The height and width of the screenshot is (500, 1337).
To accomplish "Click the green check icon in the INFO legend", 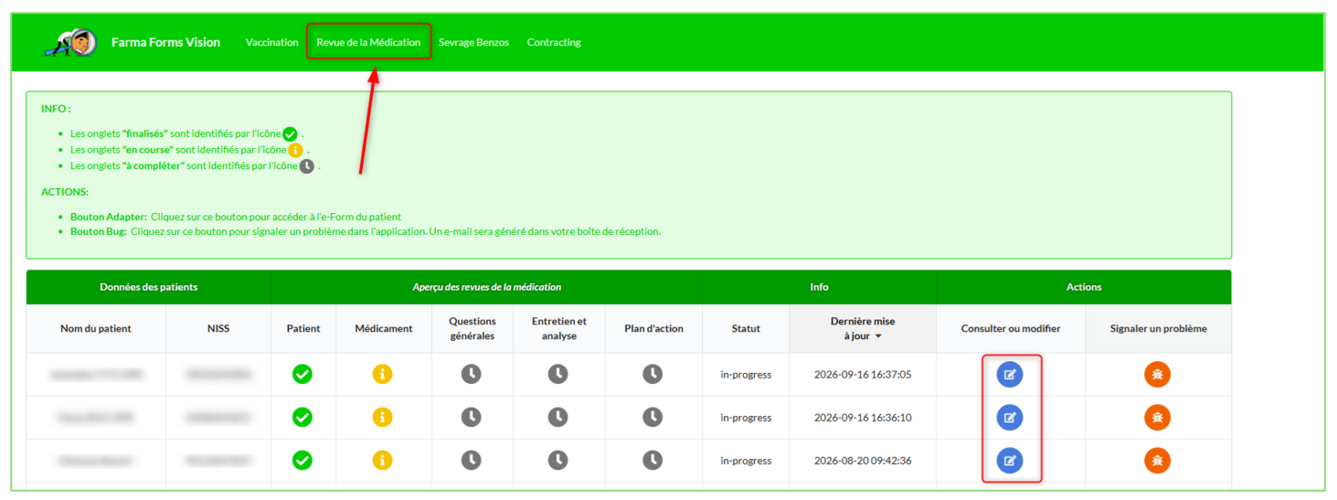I will coord(290,134).
